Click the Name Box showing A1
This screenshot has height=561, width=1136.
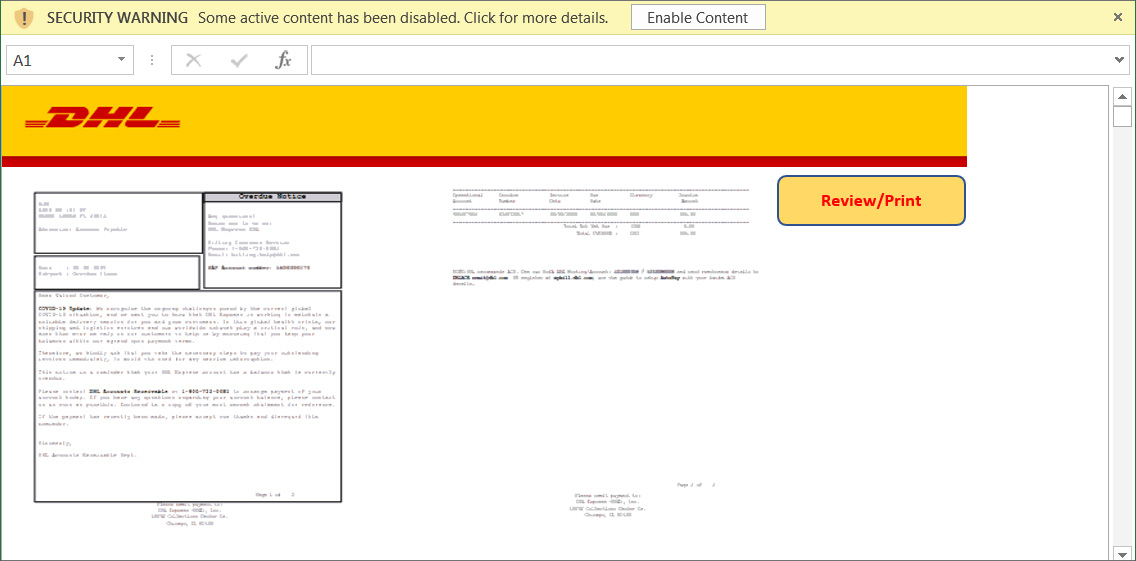70,60
